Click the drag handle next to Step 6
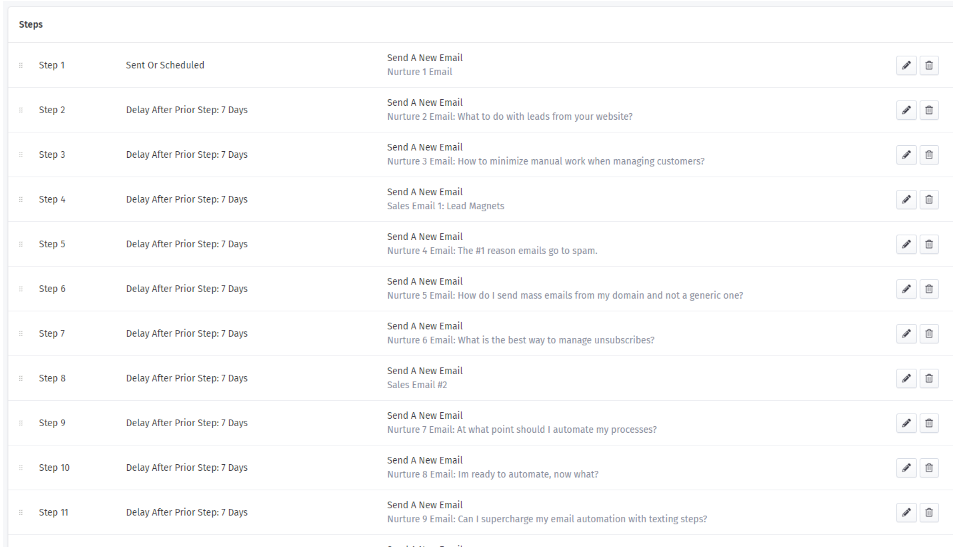Image resolution: width=956 pixels, height=547 pixels. pos(21,288)
